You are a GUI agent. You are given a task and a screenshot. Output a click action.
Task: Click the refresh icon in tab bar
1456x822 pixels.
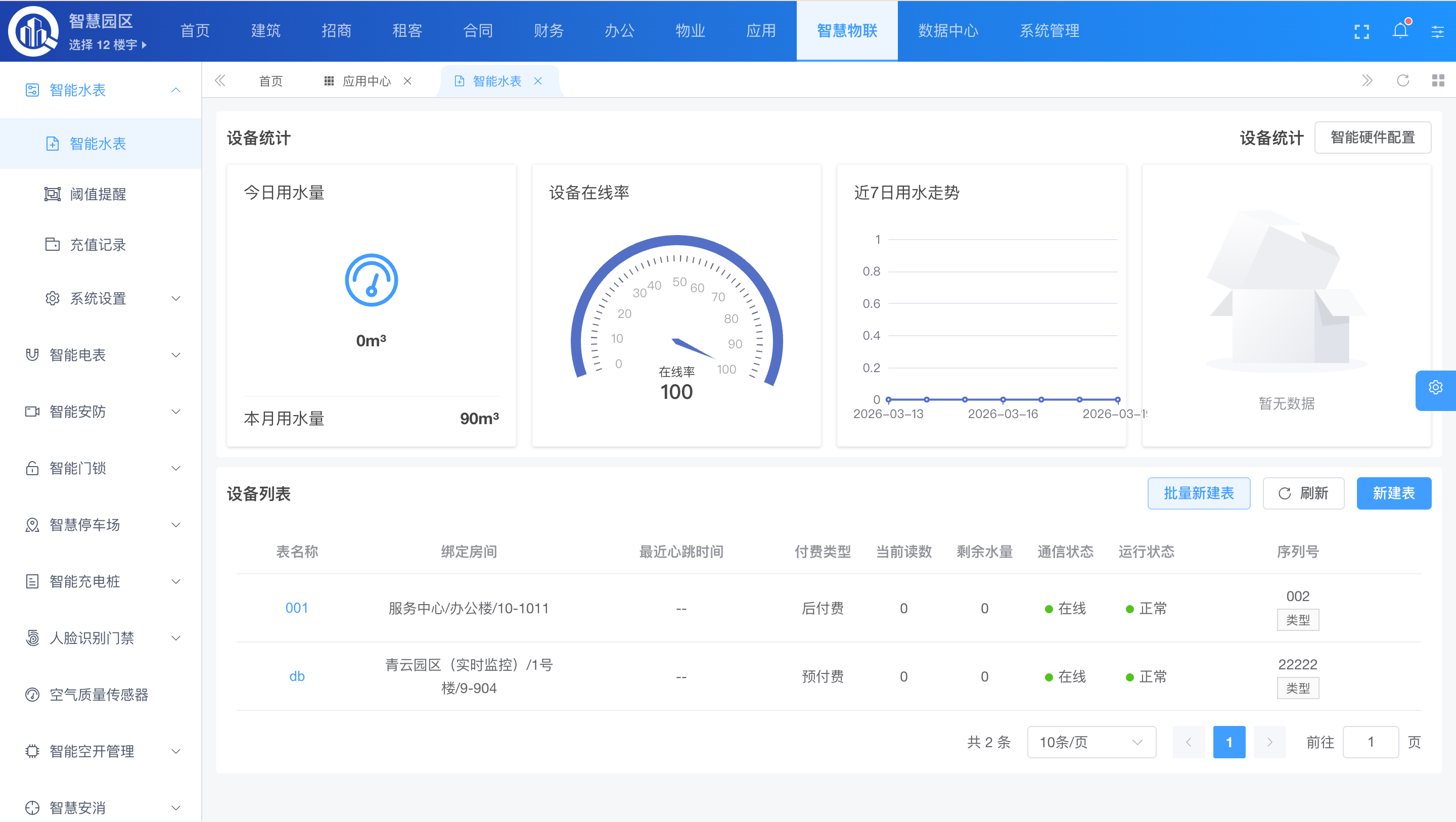pyautogui.click(x=1403, y=81)
